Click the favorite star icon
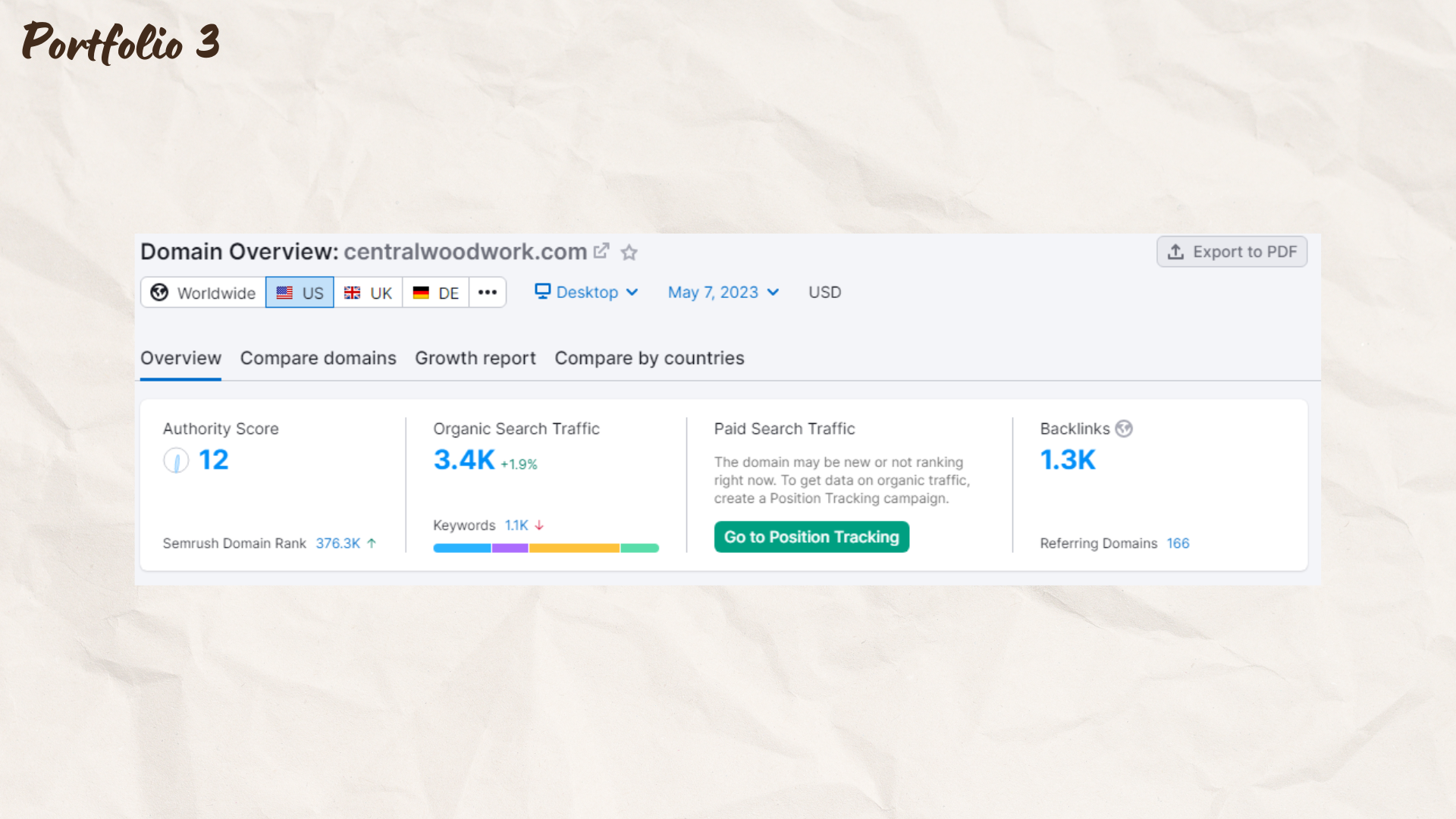 (x=629, y=253)
